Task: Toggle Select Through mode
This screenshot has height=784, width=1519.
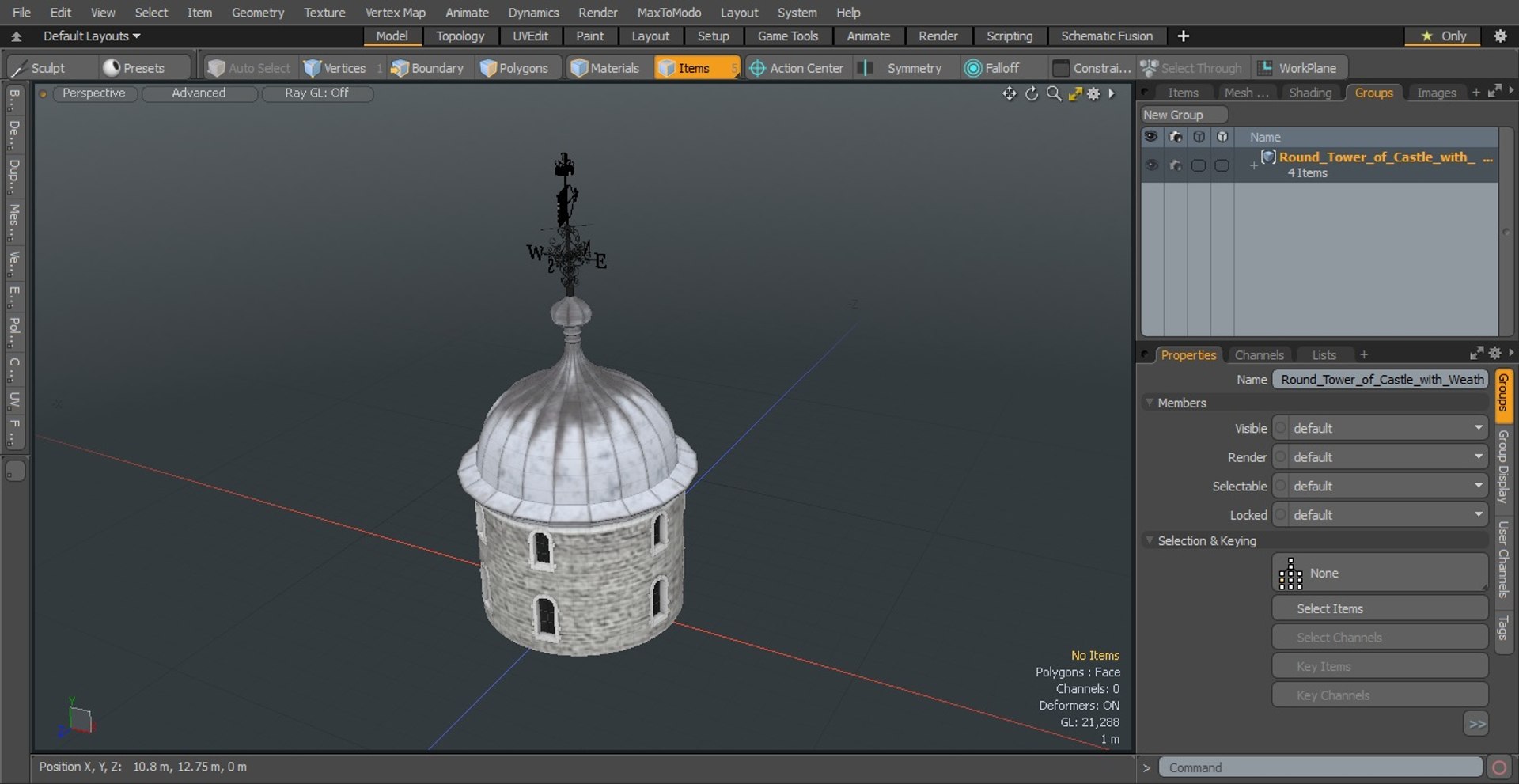Action: tap(1193, 68)
